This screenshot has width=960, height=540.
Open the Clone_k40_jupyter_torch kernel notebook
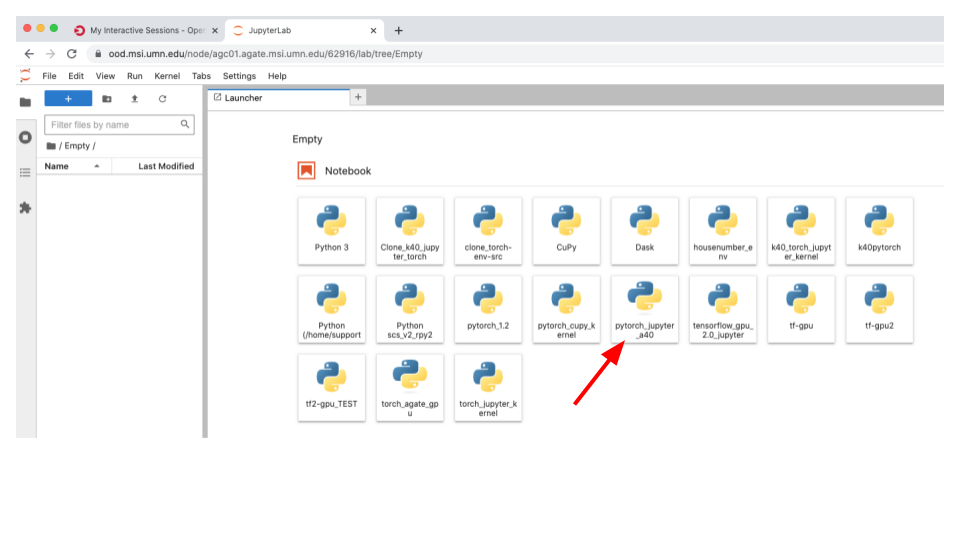coord(410,231)
